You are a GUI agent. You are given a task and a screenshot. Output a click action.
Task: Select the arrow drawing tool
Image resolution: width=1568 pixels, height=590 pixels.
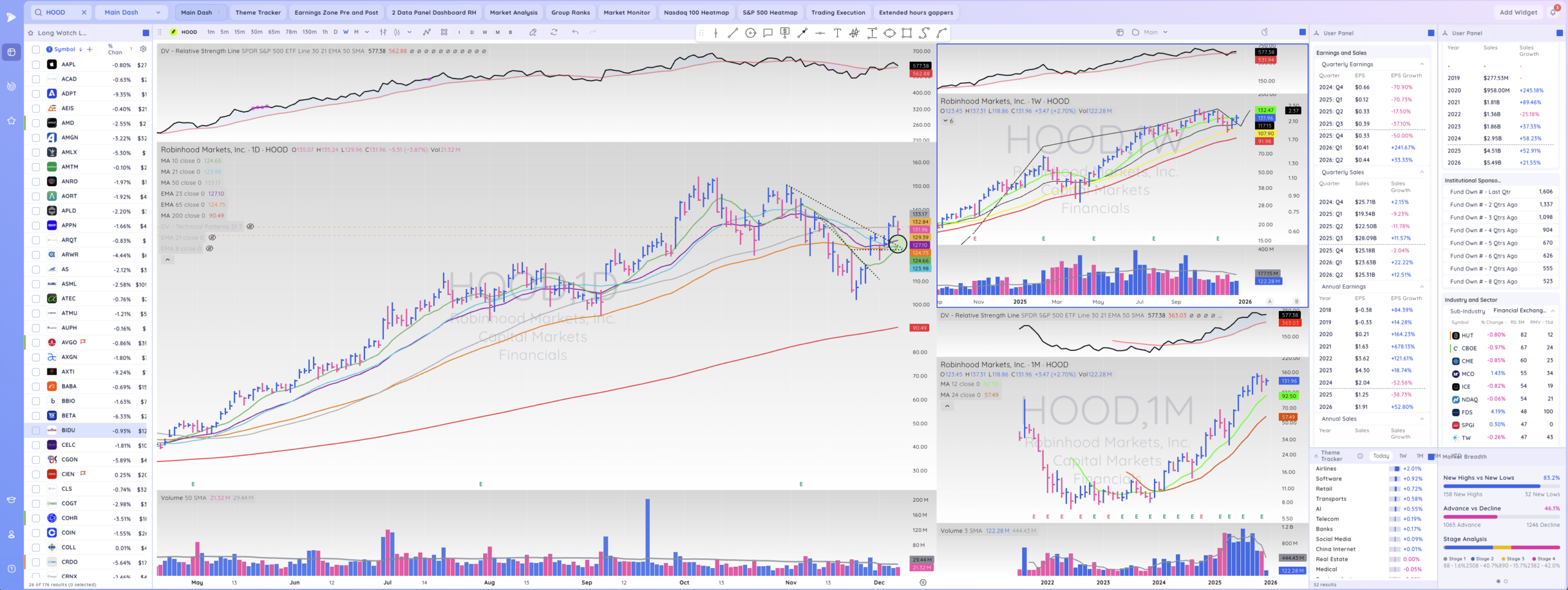coord(802,33)
